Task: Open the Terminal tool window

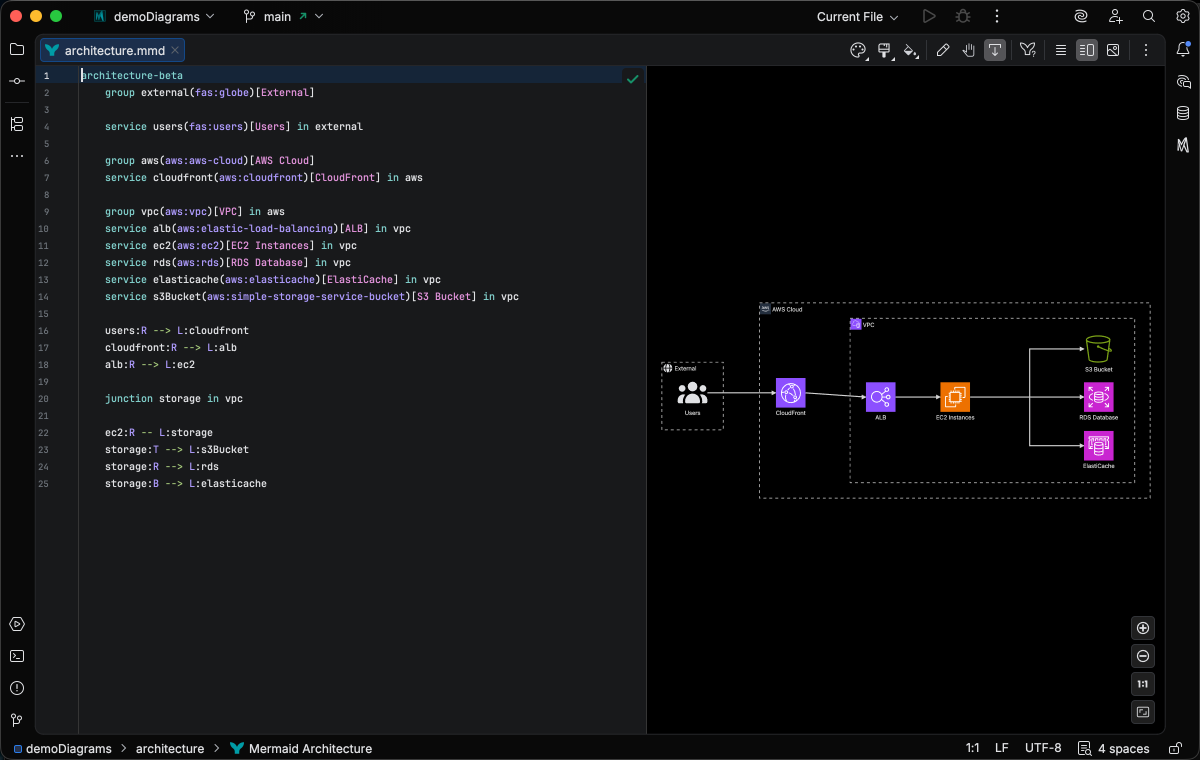Action: (17, 656)
